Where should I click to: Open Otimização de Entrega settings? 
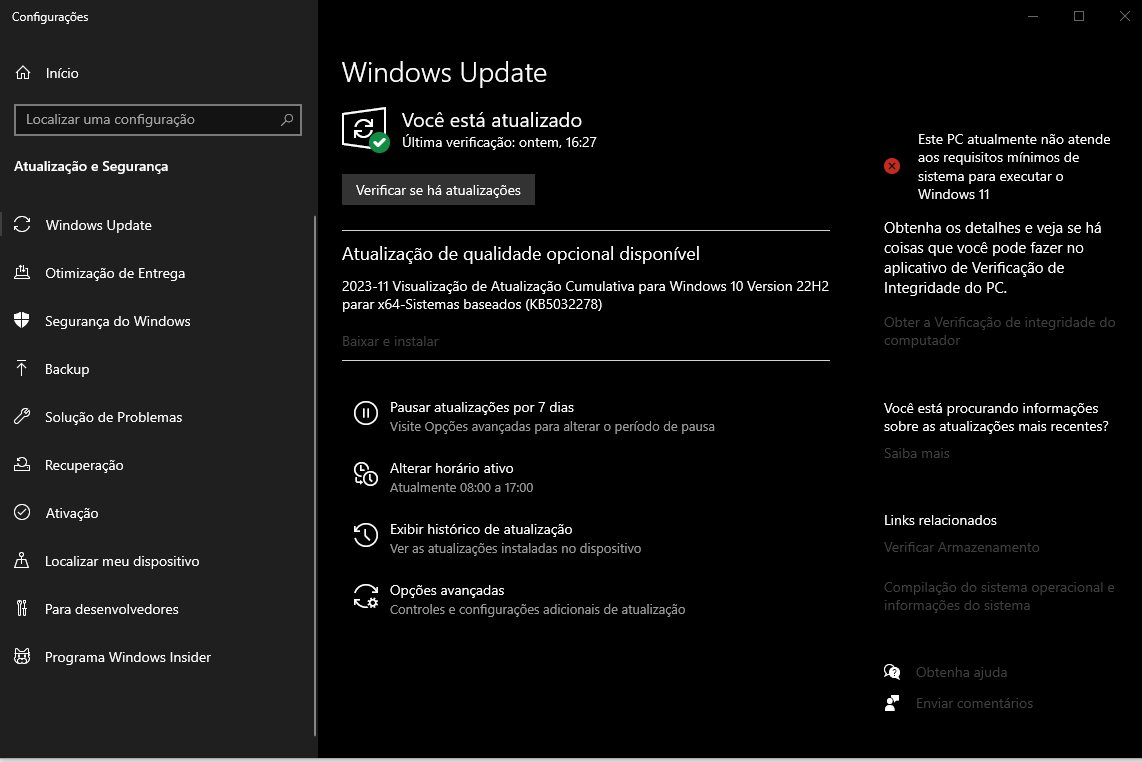point(115,273)
